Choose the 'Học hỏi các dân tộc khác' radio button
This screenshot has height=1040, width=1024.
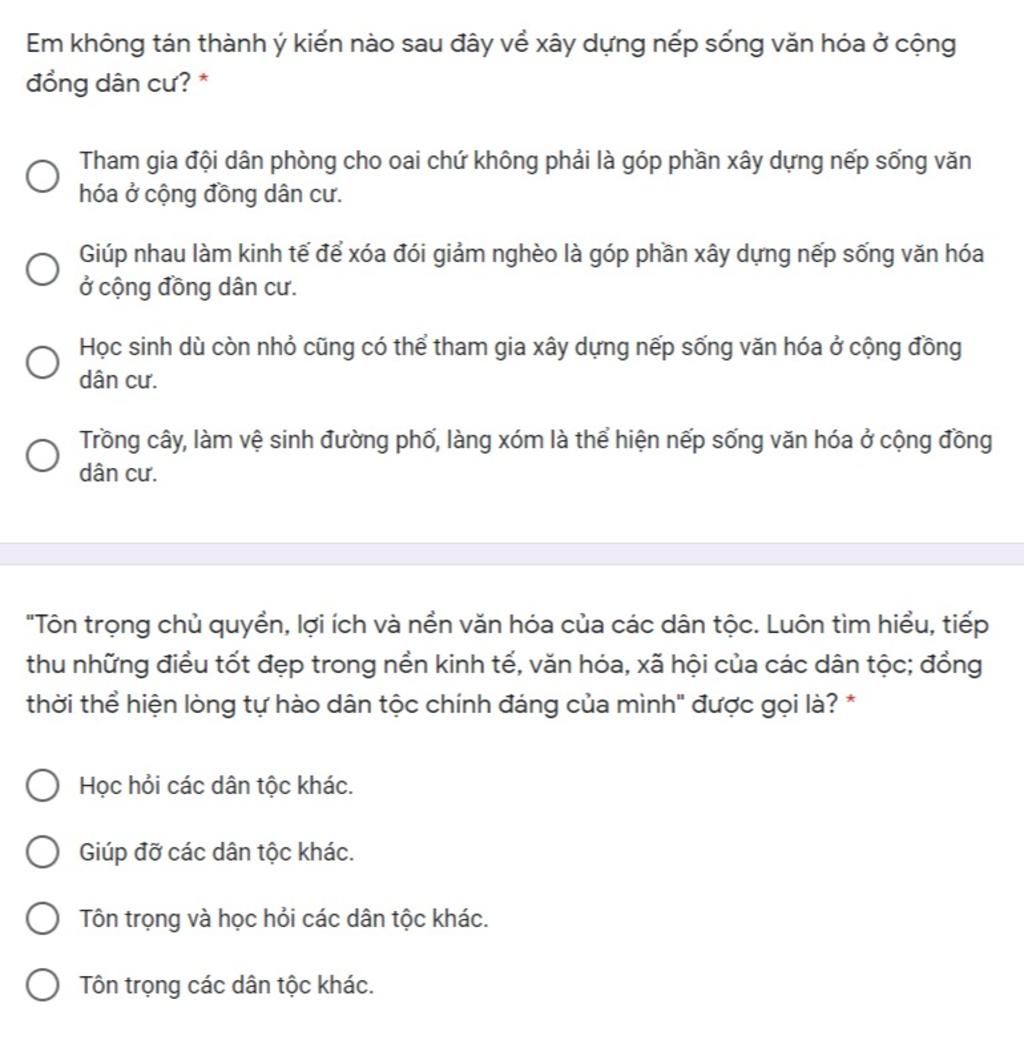coord(42,785)
